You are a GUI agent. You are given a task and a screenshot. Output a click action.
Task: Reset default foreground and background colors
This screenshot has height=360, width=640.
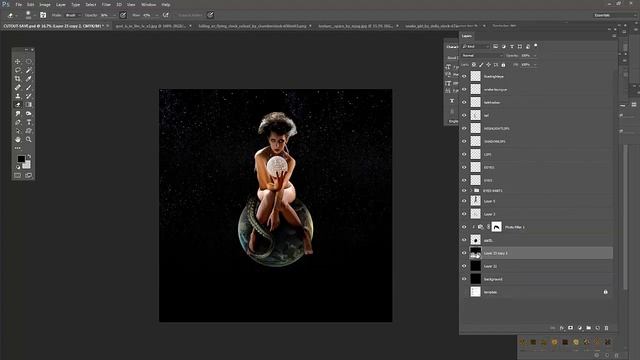coord(18,167)
